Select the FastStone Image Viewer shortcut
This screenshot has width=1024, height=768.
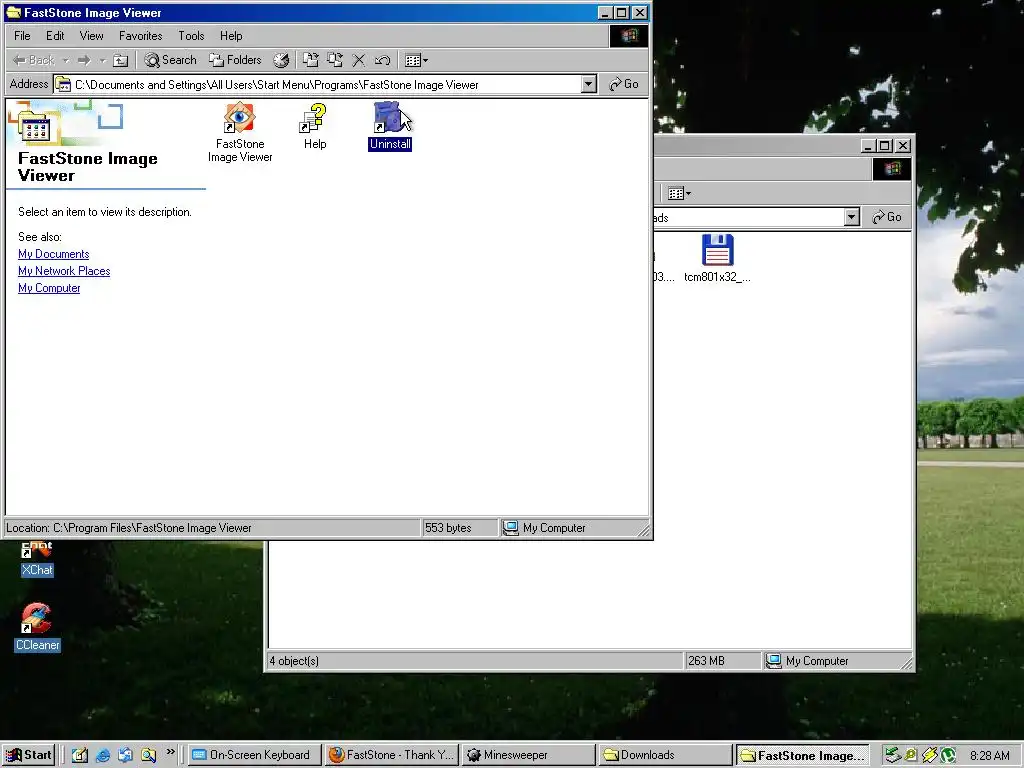240,133
